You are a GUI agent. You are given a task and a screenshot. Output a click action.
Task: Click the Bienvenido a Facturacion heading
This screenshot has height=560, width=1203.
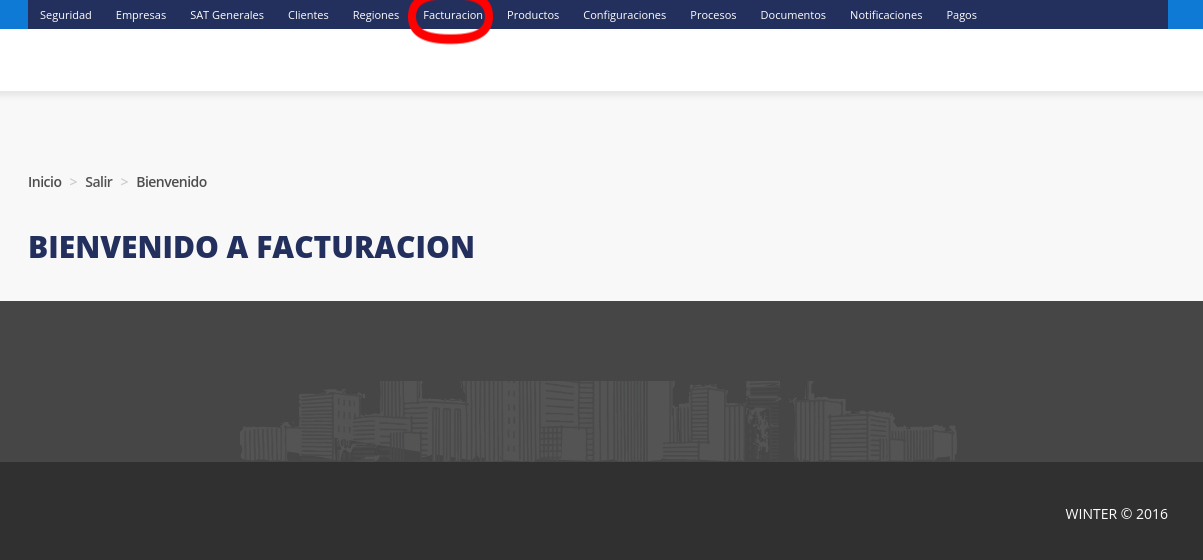(251, 247)
